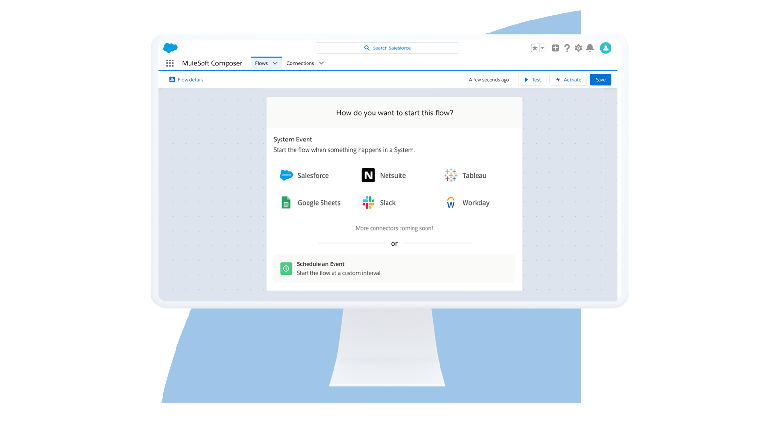Choose the NetSuite connector icon
Screen dimensions: 768x432
tap(368, 175)
